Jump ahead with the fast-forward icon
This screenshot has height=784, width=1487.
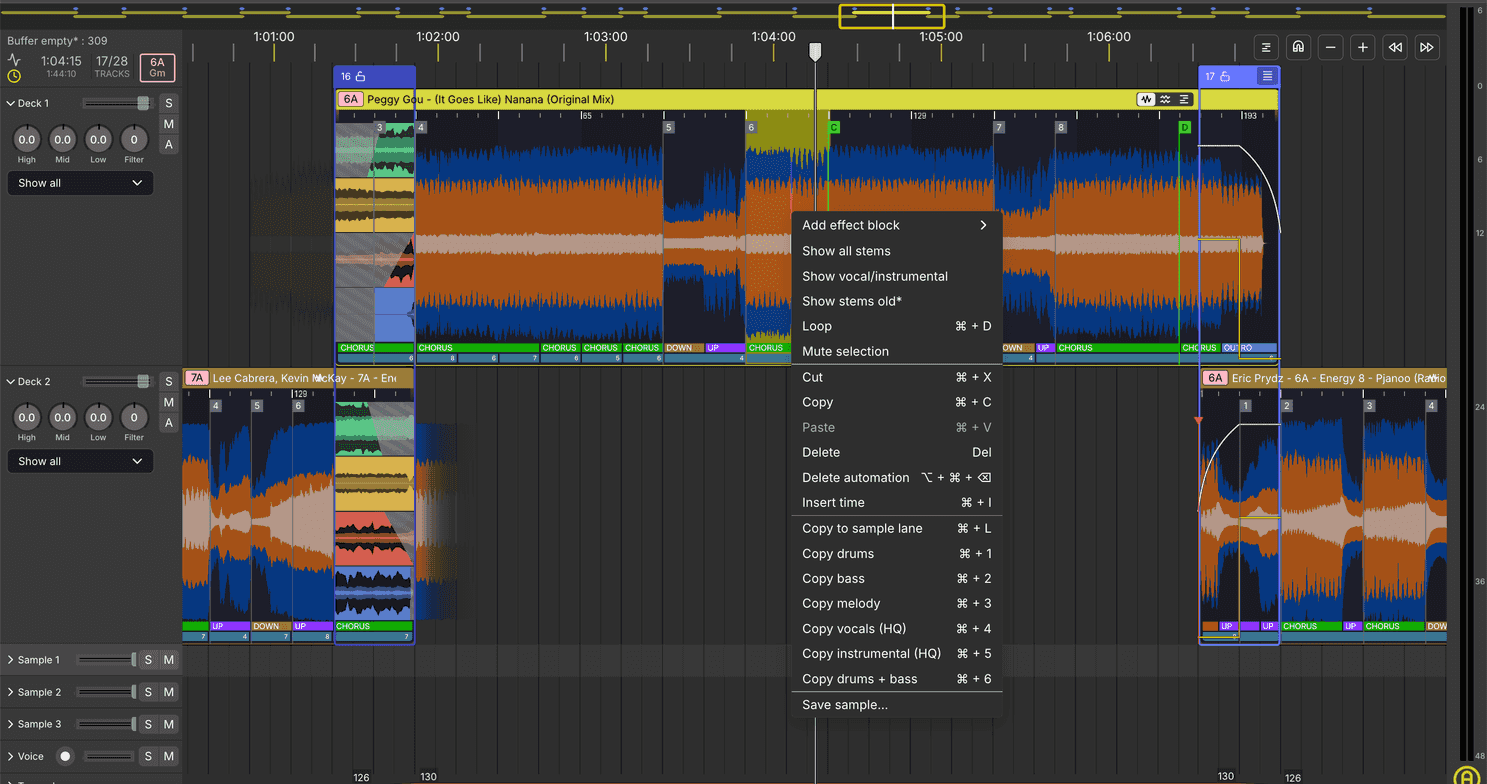point(1426,47)
